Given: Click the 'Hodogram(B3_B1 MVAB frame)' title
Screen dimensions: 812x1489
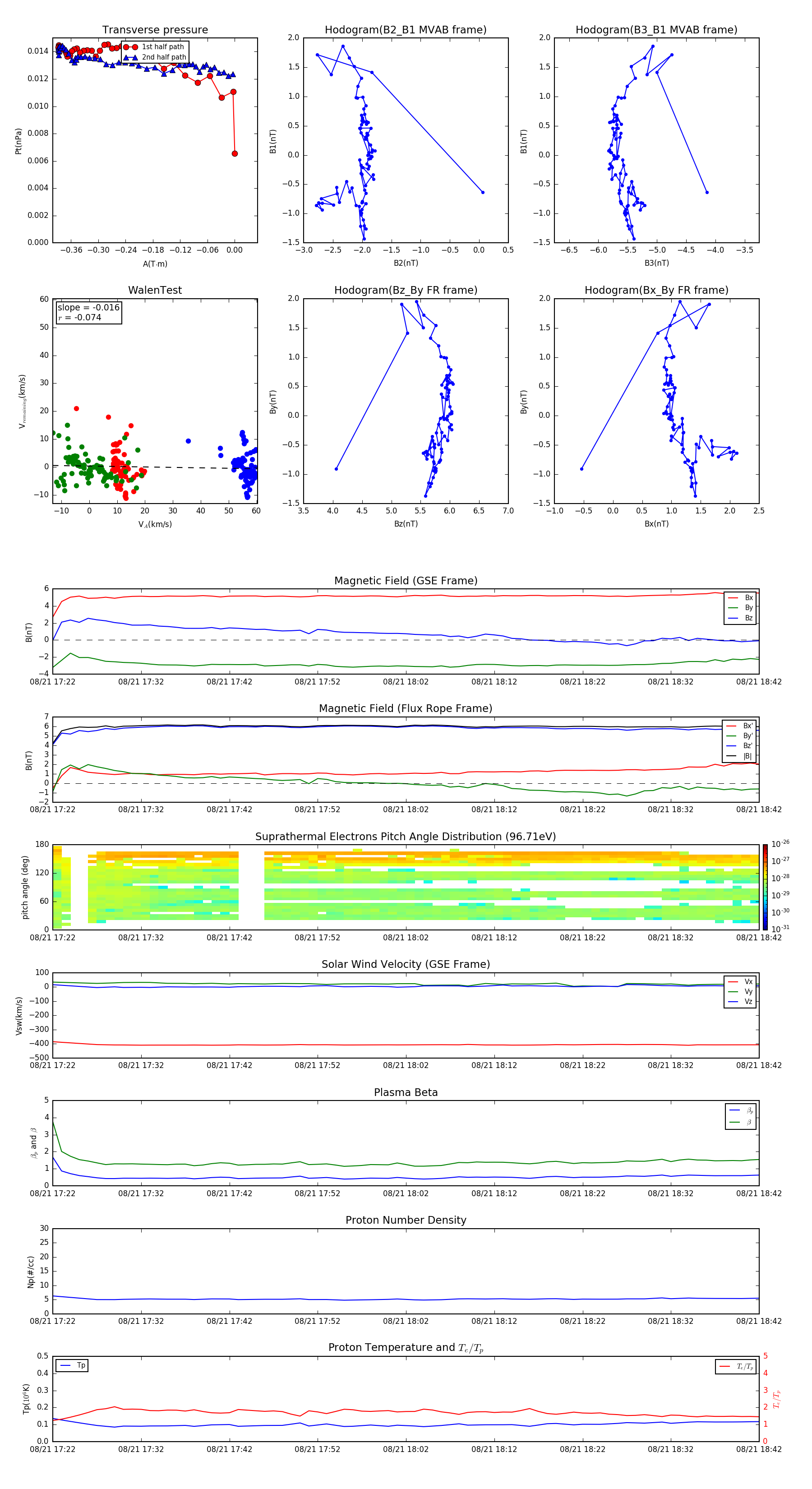Looking at the screenshot, I should 656,30.
